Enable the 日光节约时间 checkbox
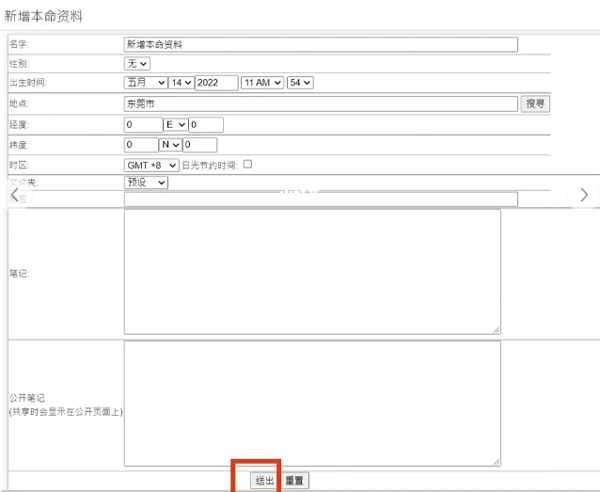Image resolution: width=600 pixels, height=492 pixels. click(248, 164)
